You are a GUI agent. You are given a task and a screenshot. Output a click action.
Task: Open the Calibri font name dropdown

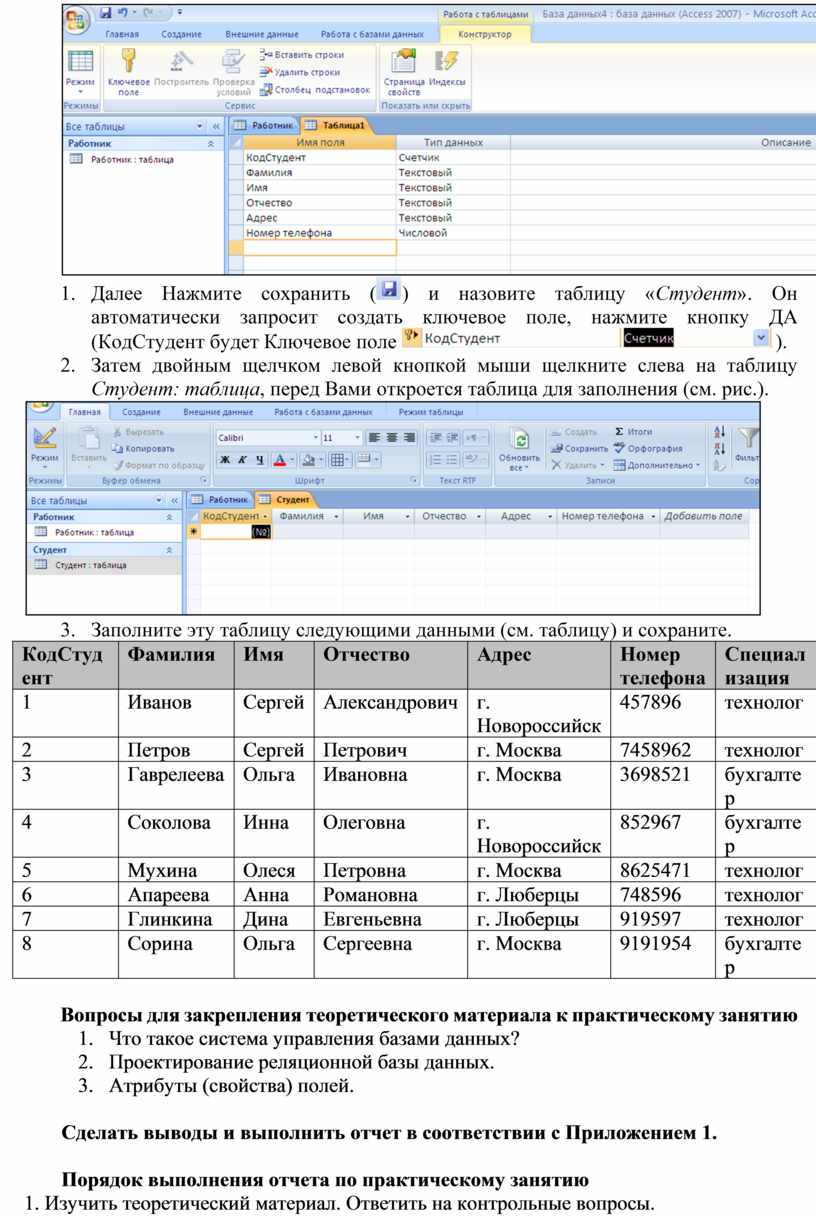[x=315, y=437]
